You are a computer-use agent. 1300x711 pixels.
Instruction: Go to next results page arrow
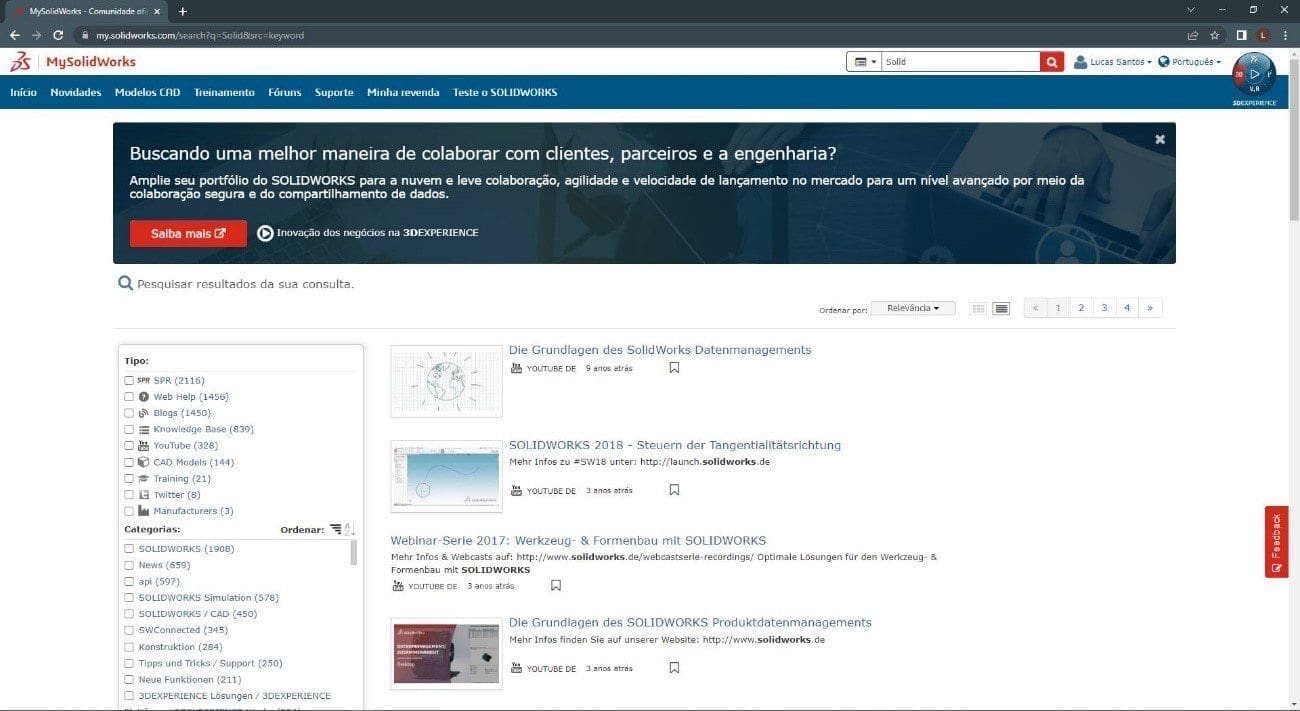coord(1150,308)
